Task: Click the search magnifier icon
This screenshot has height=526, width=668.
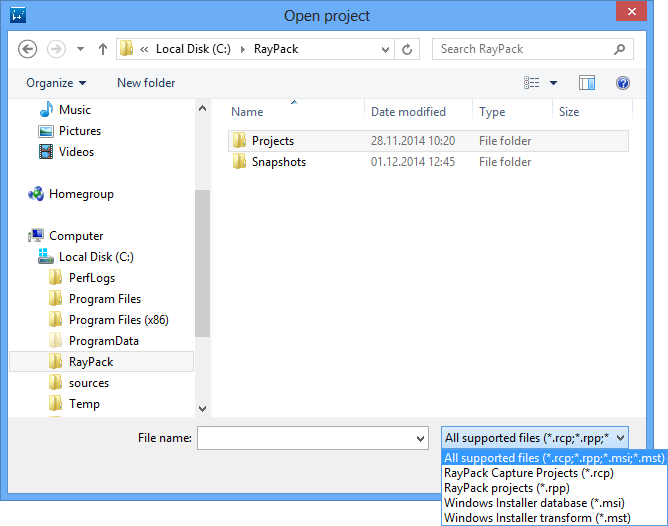Action: point(620,49)
